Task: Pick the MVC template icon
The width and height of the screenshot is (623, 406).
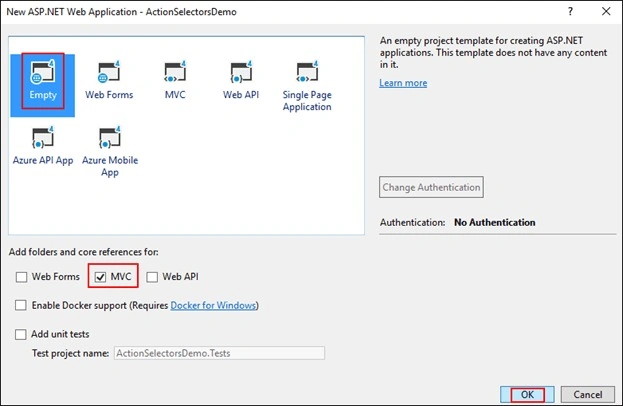Action: [175, 72]
